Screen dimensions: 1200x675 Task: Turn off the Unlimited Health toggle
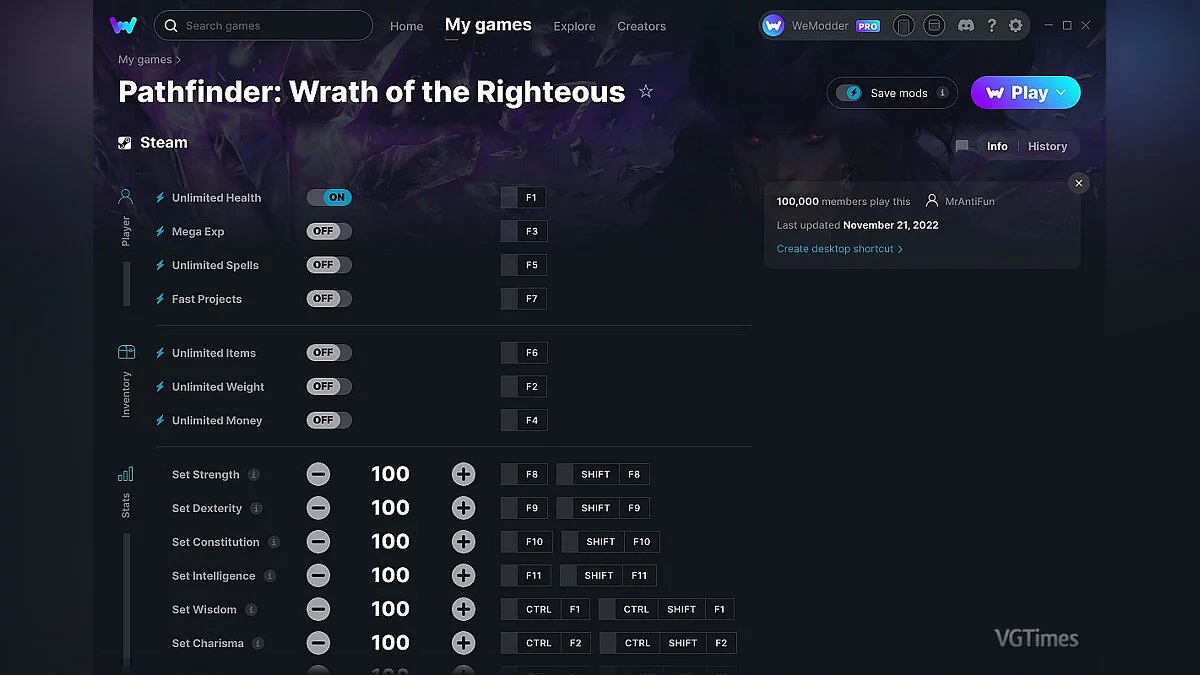(330, 197)
